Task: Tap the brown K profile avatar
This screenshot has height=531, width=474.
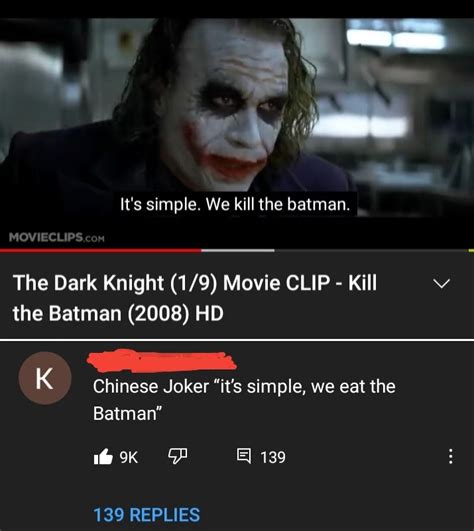Action: 45,378
